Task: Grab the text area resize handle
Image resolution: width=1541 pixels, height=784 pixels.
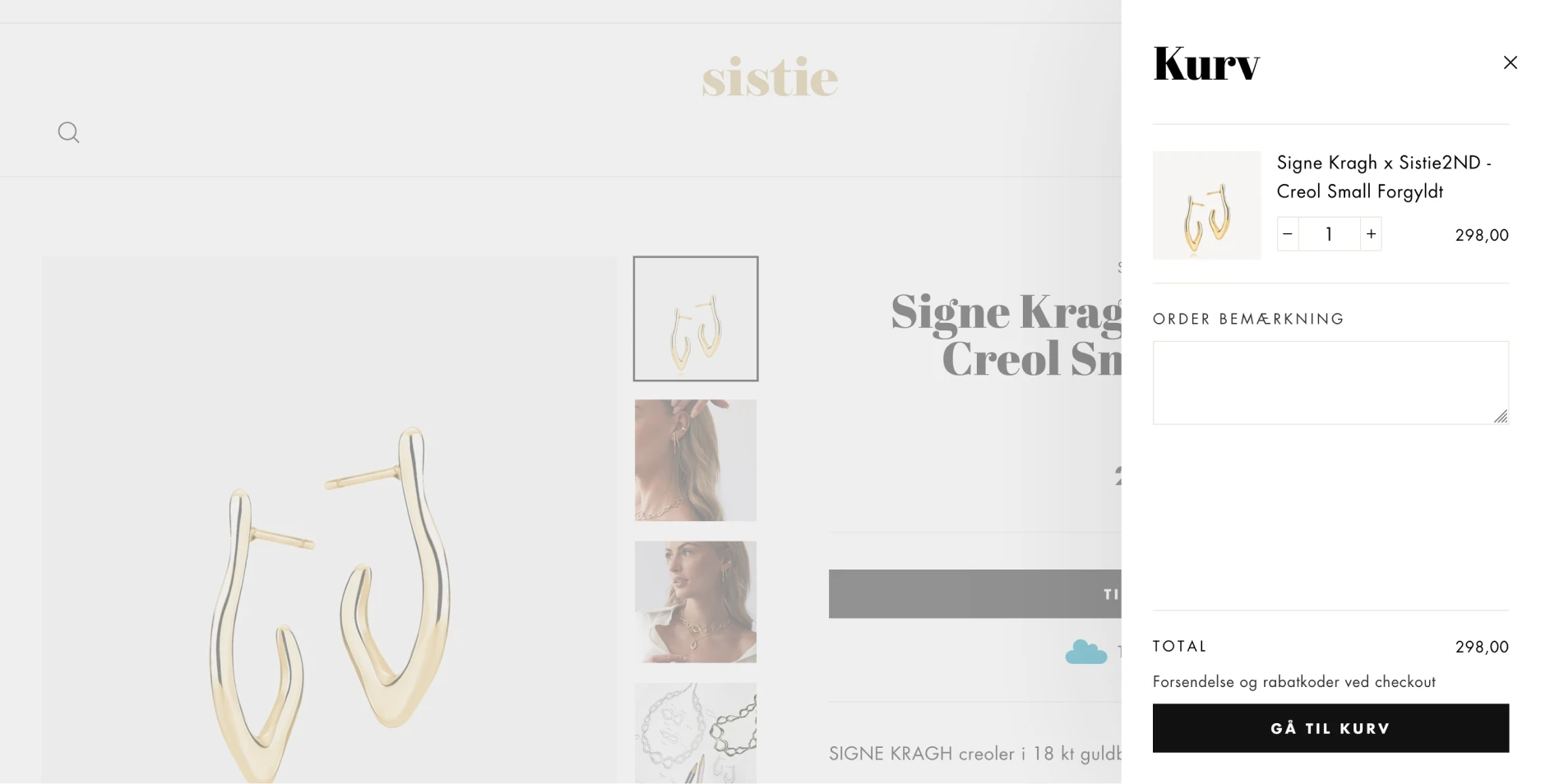Action: (x=1501, y=417)
